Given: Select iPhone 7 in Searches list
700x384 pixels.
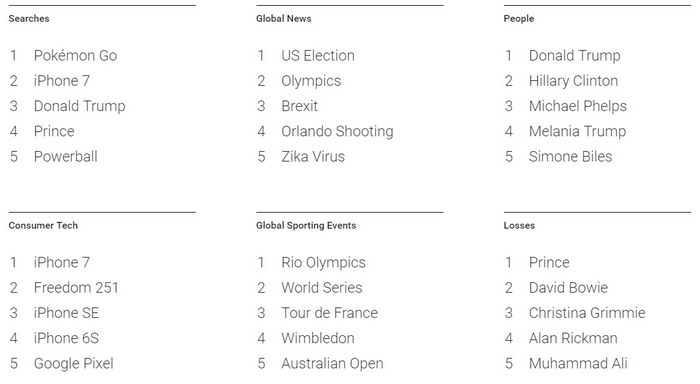Looking at the screenshot, I should tap(62, 81).
